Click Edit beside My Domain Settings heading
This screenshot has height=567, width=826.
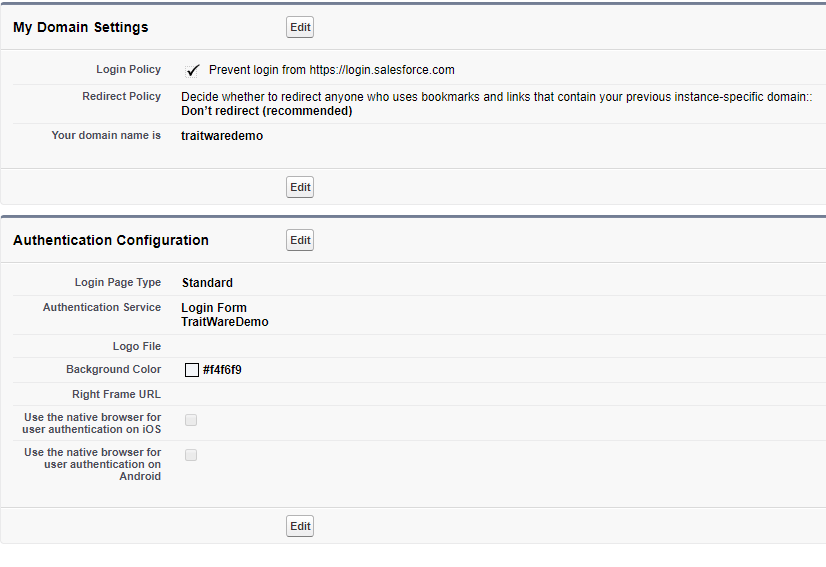(x=300, y=27)
